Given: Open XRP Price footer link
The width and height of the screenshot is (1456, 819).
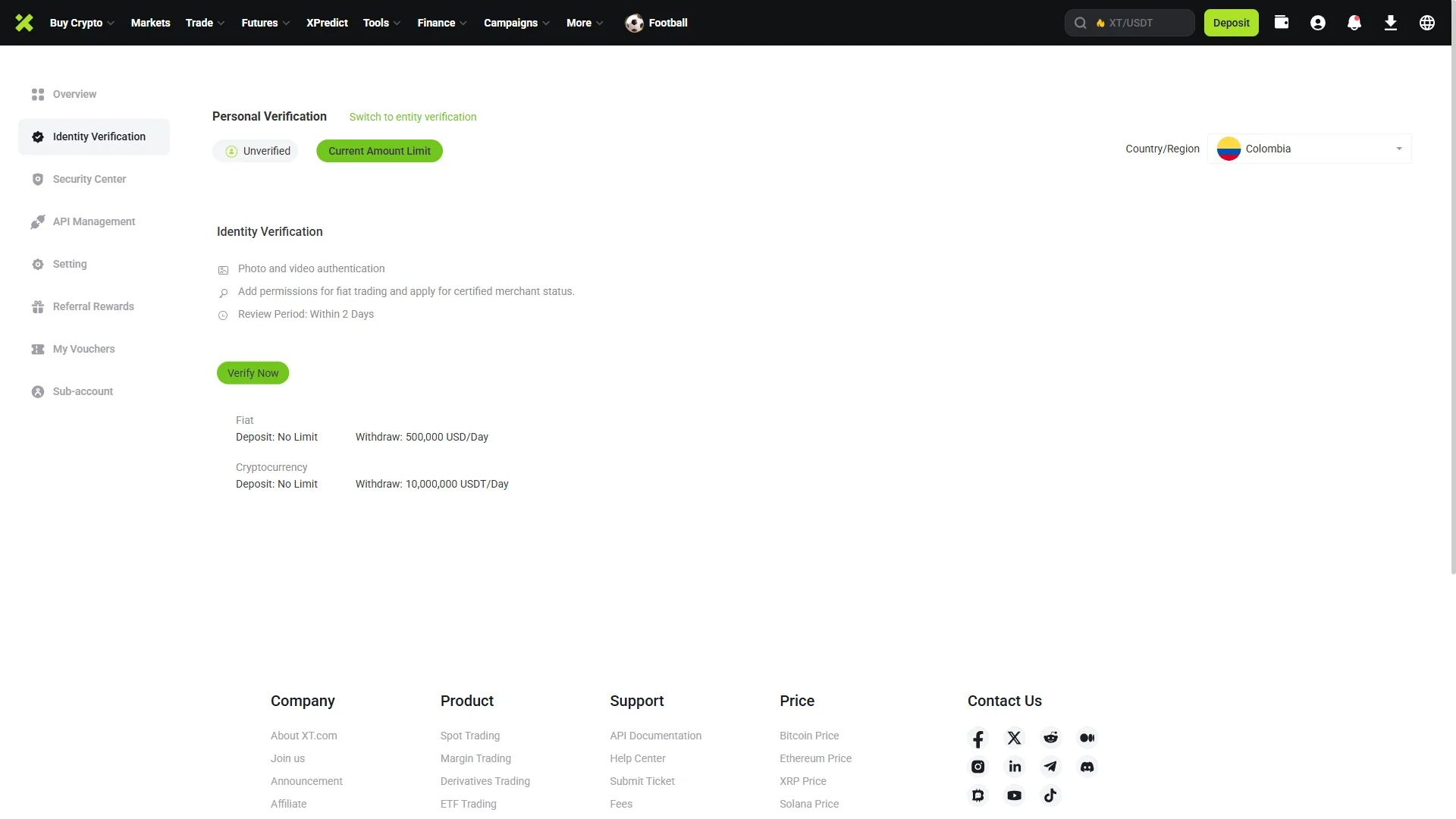Looking at the screenshot, I should (802, 781).
